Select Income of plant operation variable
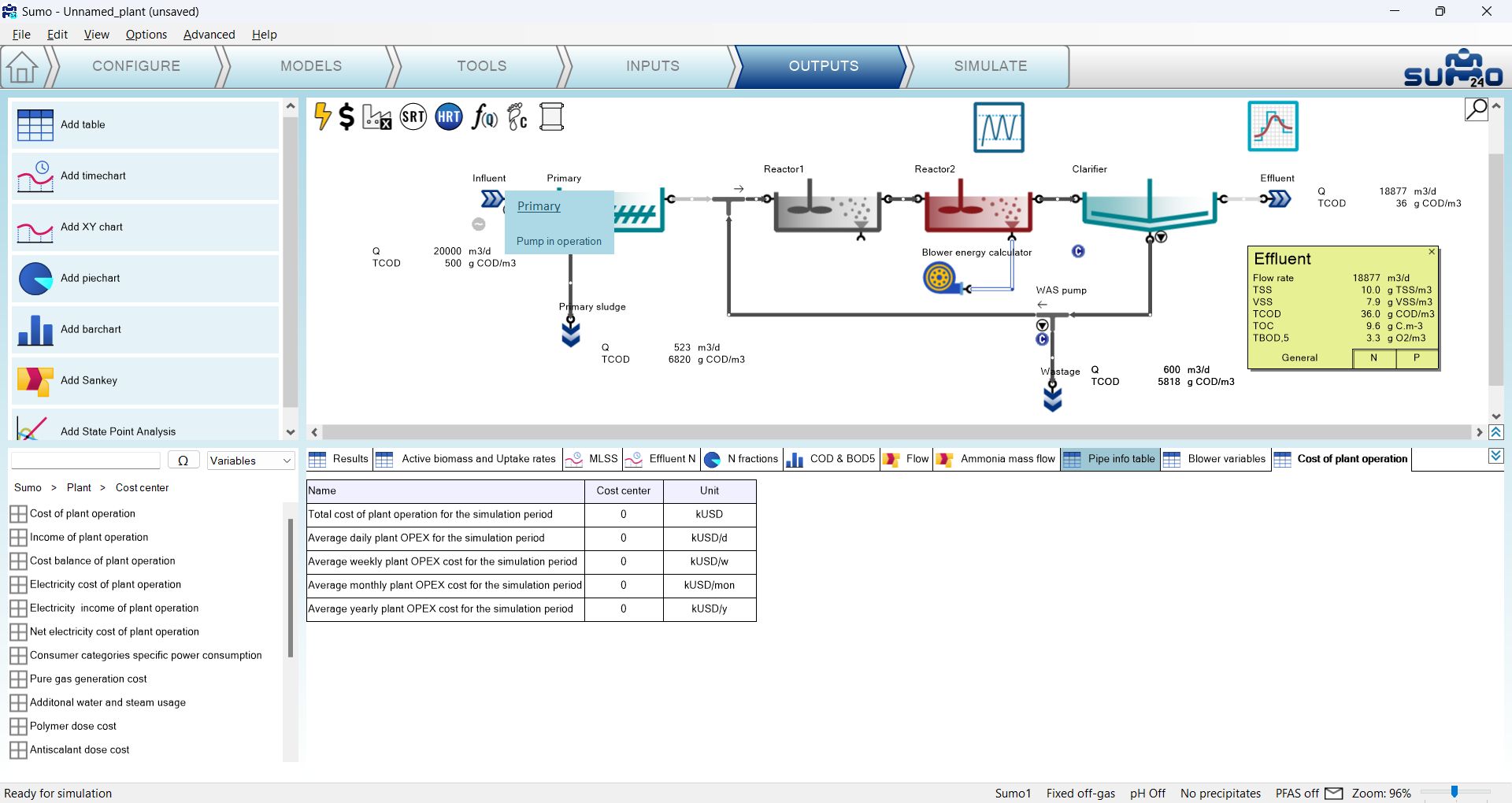 pyautogui.click(x=89, y=537)
